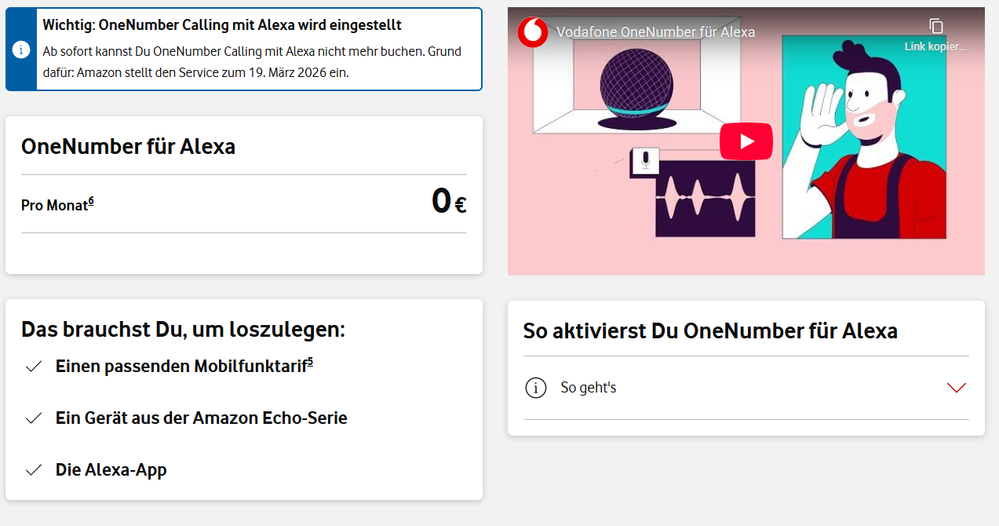Open footnote 5 after 'Mobilfunktarif'
Screen dimensions: 999x526
[x=310, y=362]
